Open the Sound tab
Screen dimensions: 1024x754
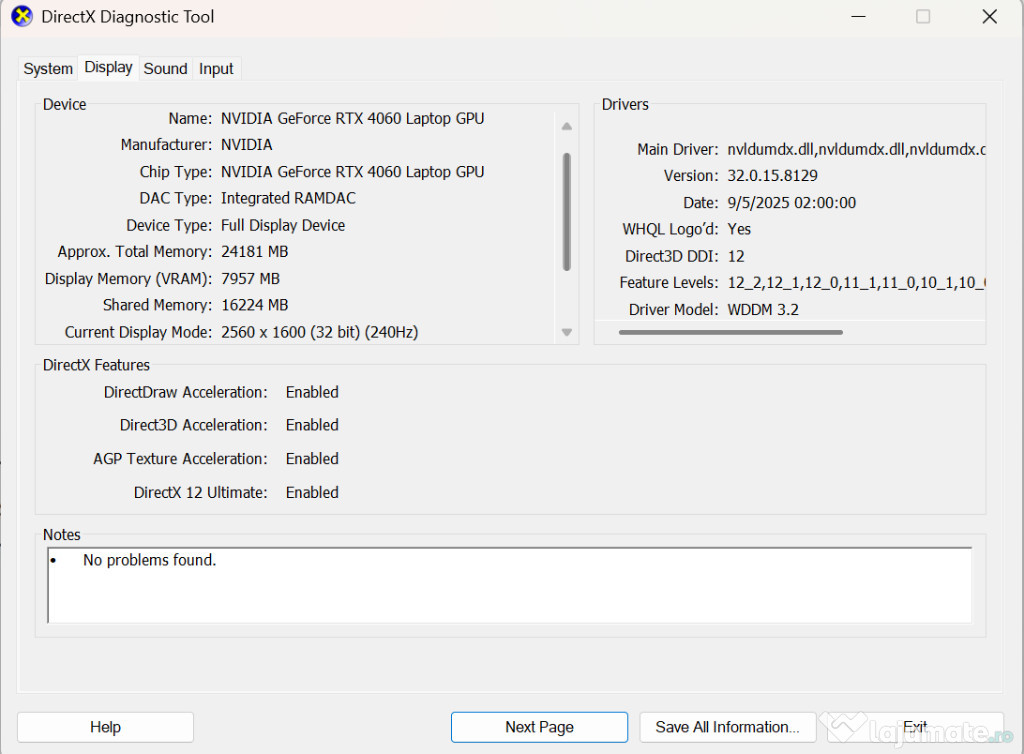coord(165,69)
